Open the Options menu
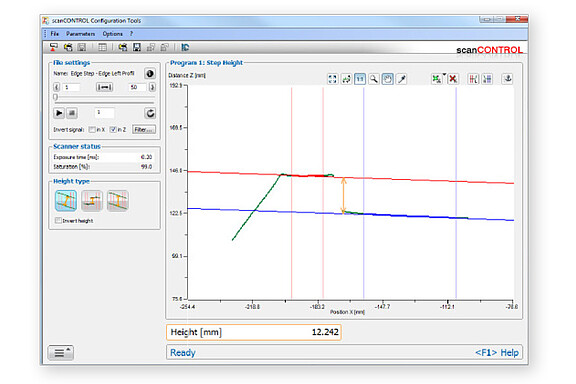576x384 pixels. point(112,34)
